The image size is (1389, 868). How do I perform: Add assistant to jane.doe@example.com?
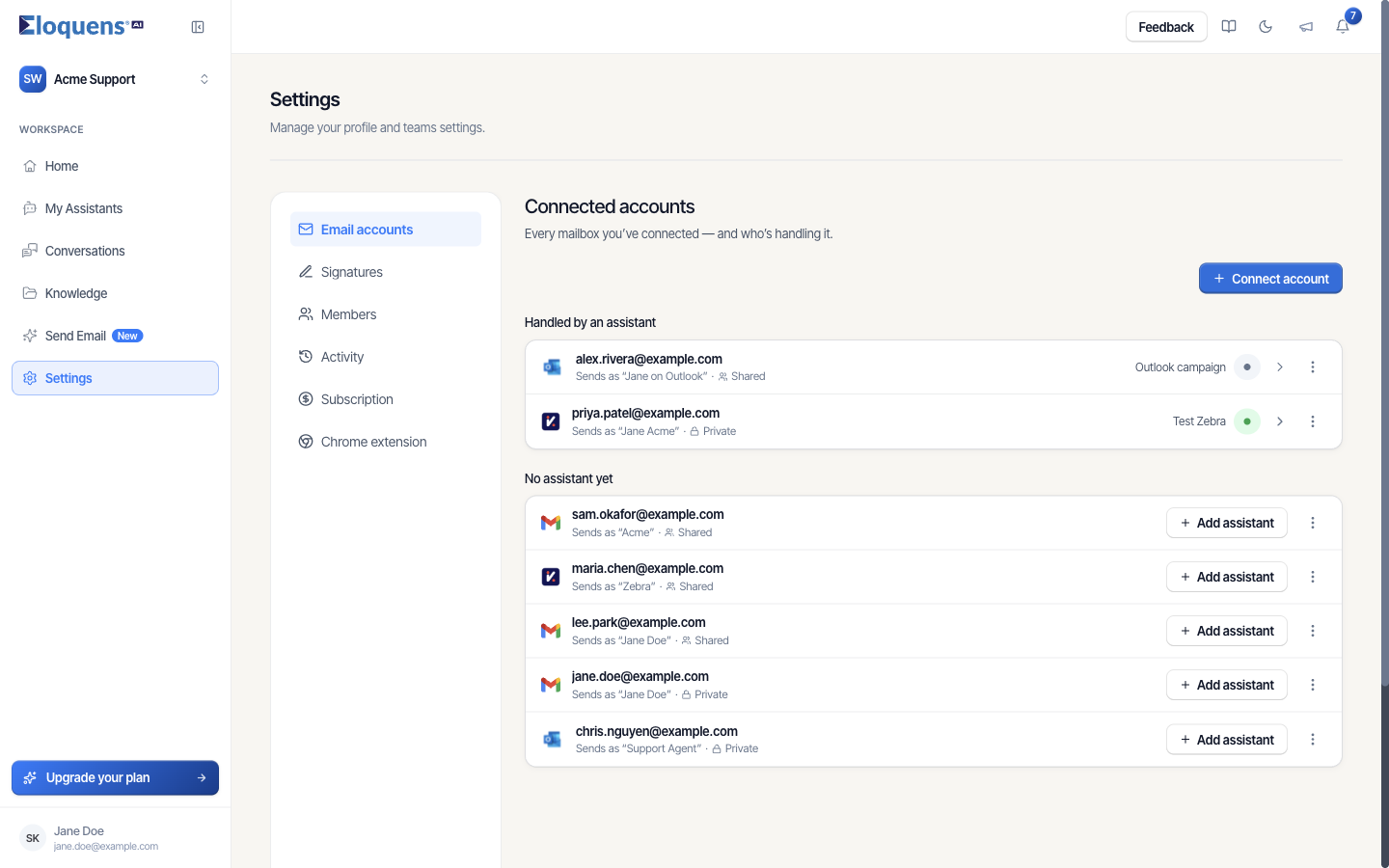pyautogui.click(x=1227, y=685)
